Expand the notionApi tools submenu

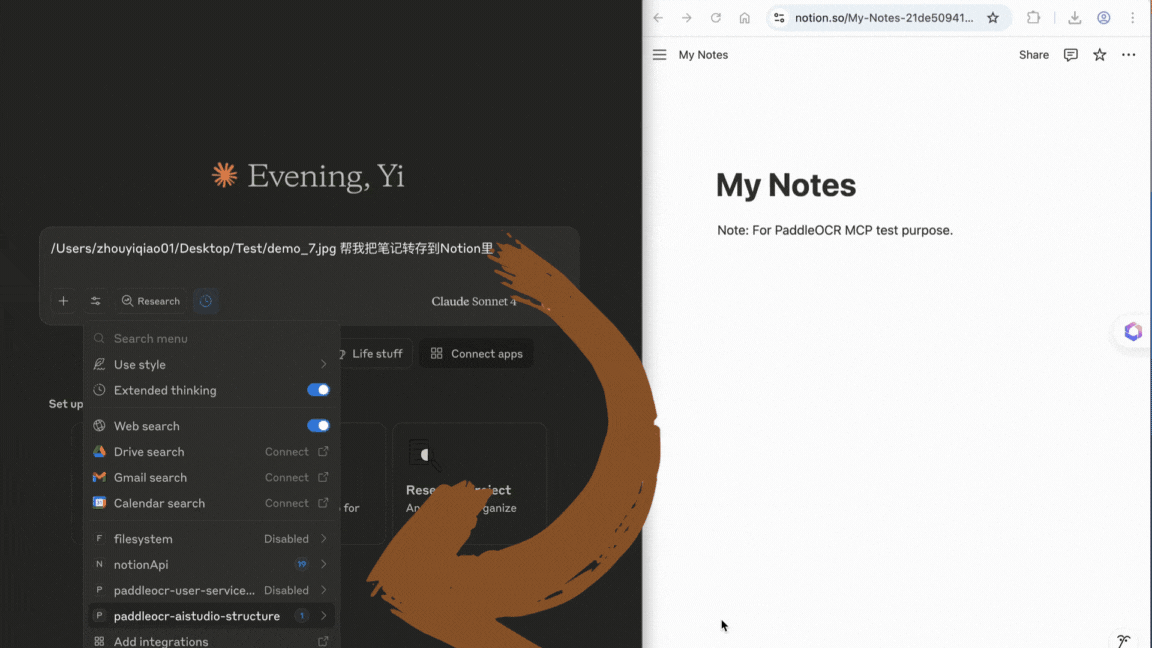(x=323, y=564)
